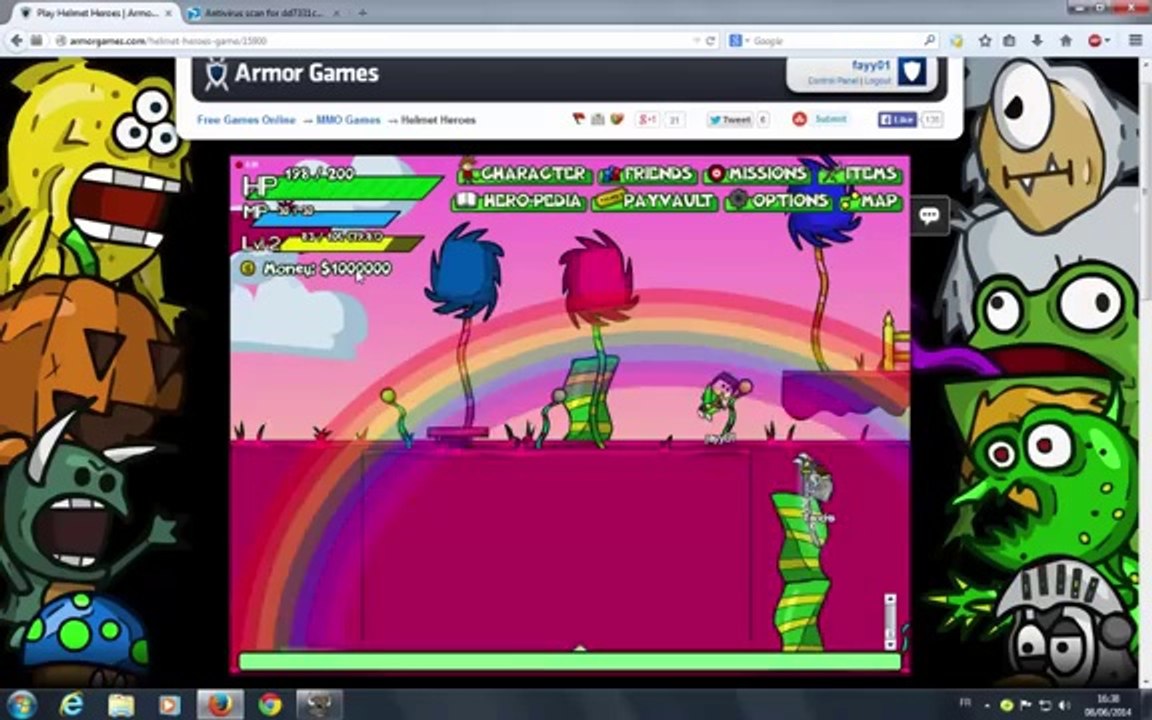
Task: Click the blue MP bar
Action: [x=327, y=218]
